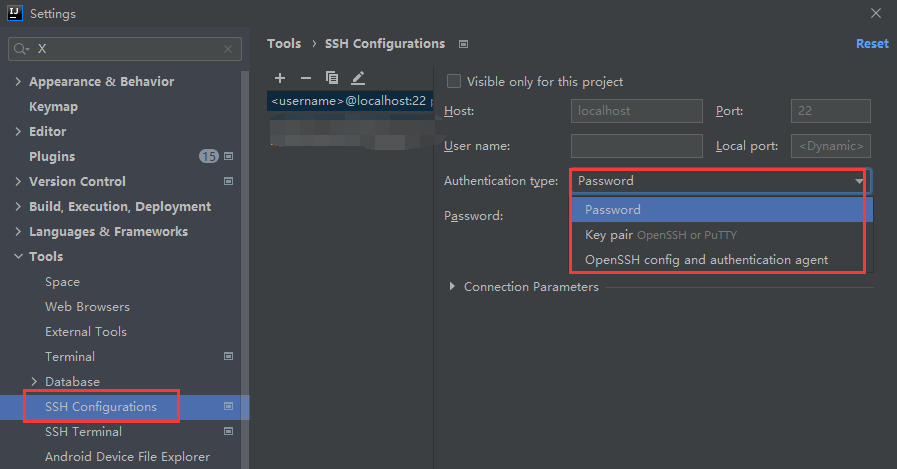
Task: Select <username>@localhost:22 configuration entry
Action: click(350, 101)
